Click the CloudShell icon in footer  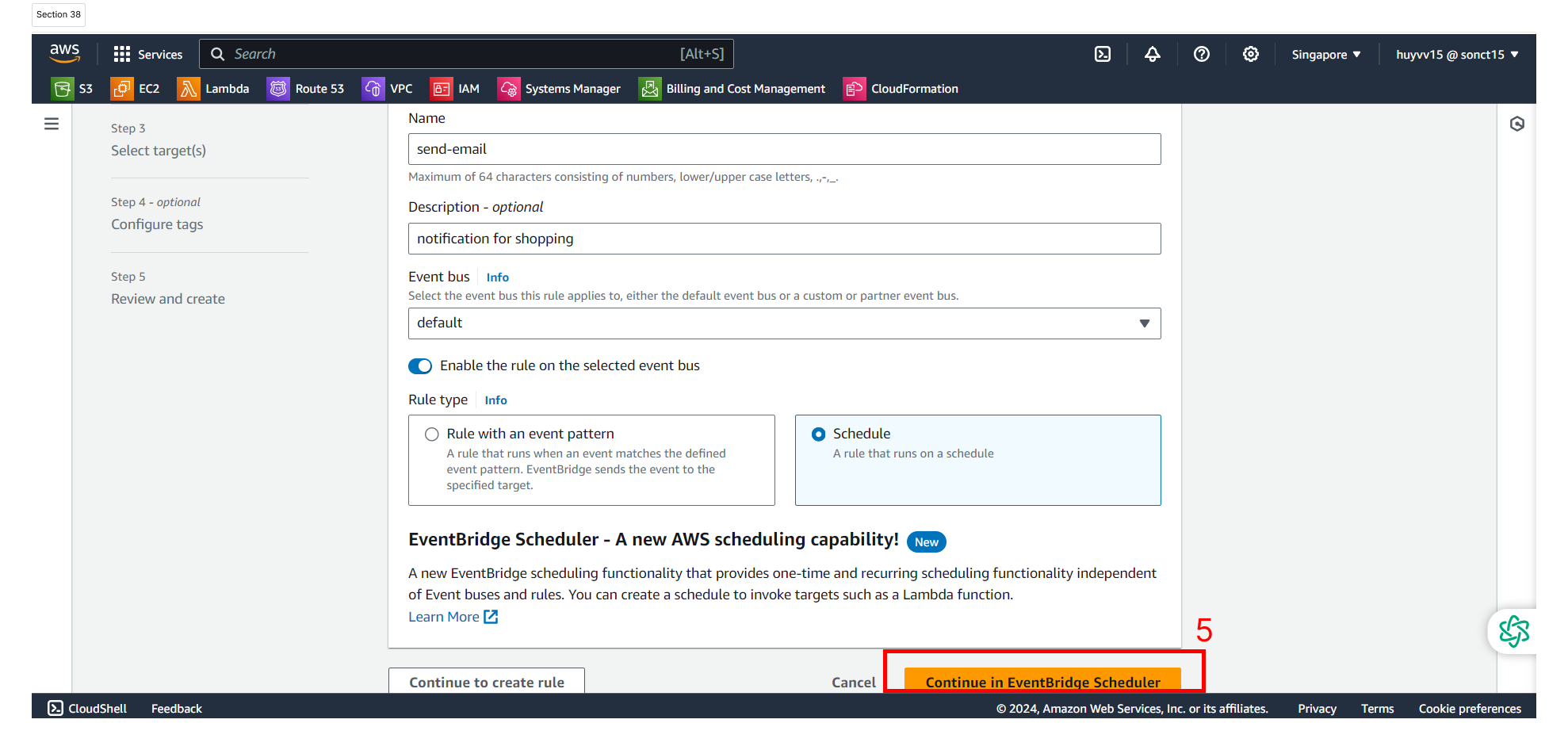click(x=55, y=708)
